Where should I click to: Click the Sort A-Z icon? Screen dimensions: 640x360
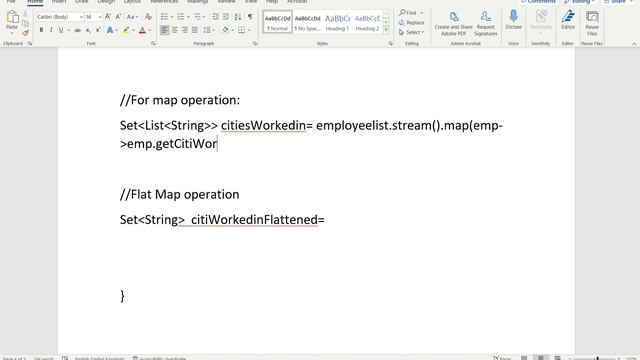click(x=238, y=17)
